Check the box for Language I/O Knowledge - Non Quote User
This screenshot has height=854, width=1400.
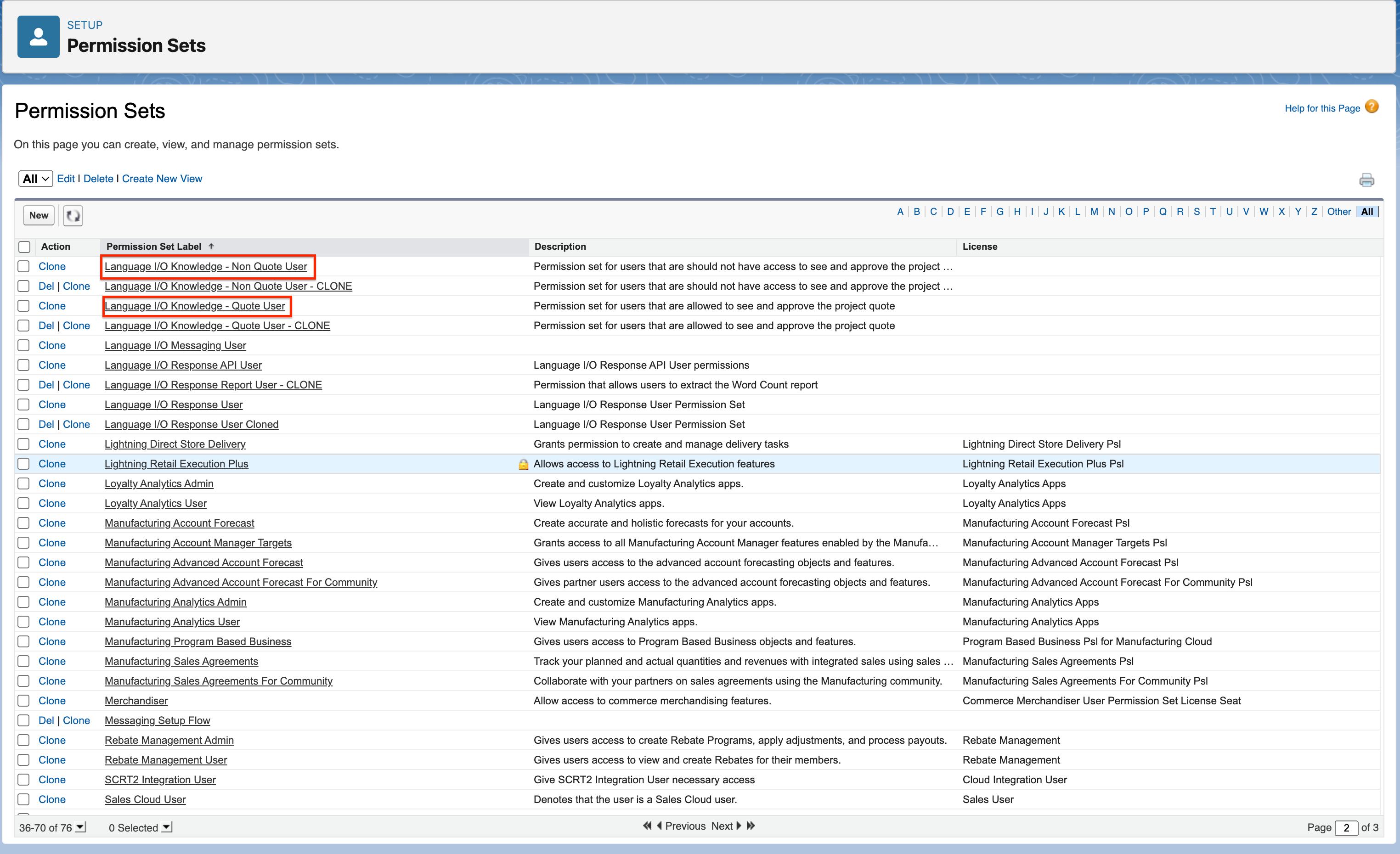point(23,266)
